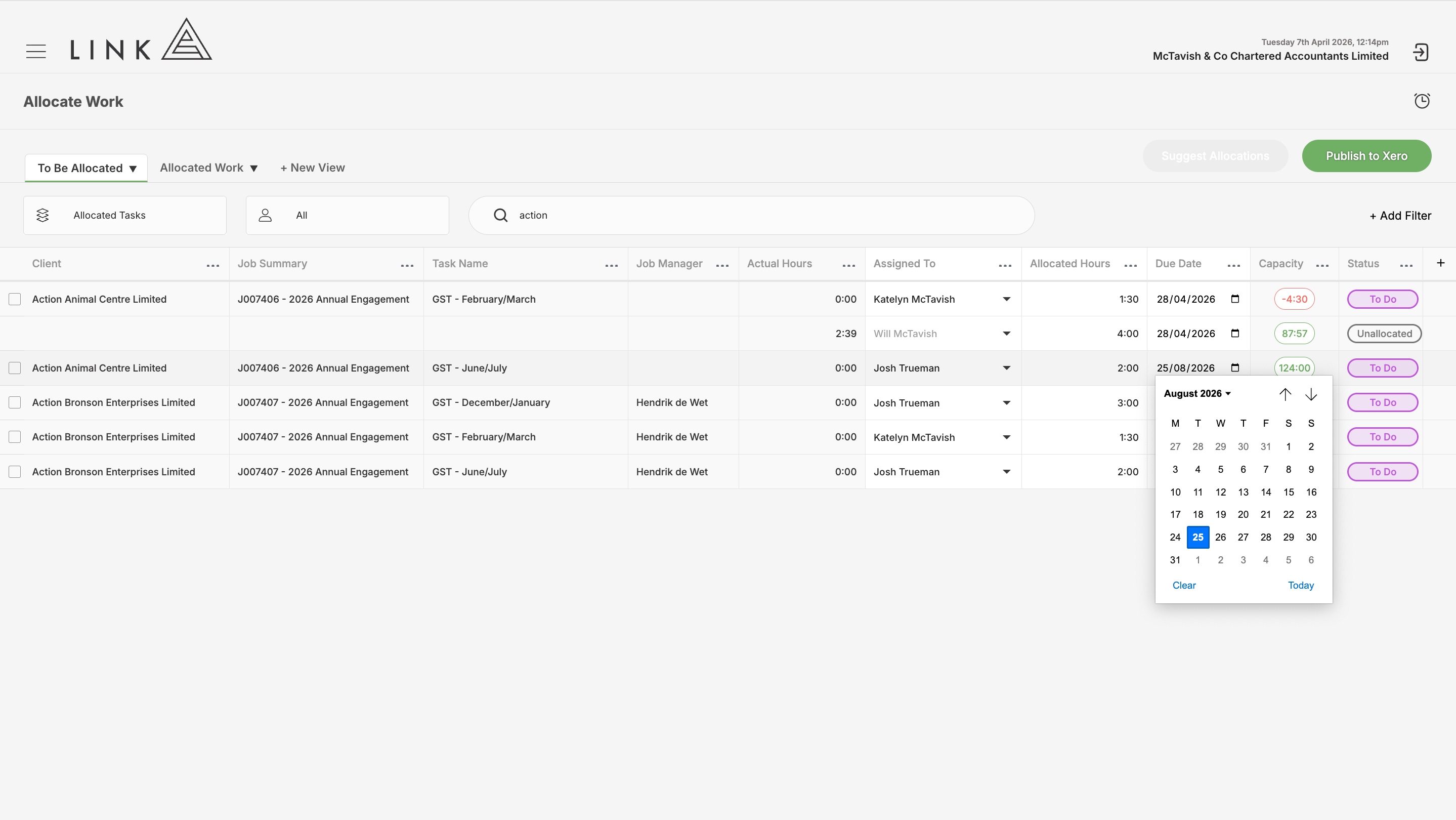Image resolution: width=1456 pixels, height=820 pixels.
Task: Open Actual Hours column options menu
Action: (x=849, y=265)
